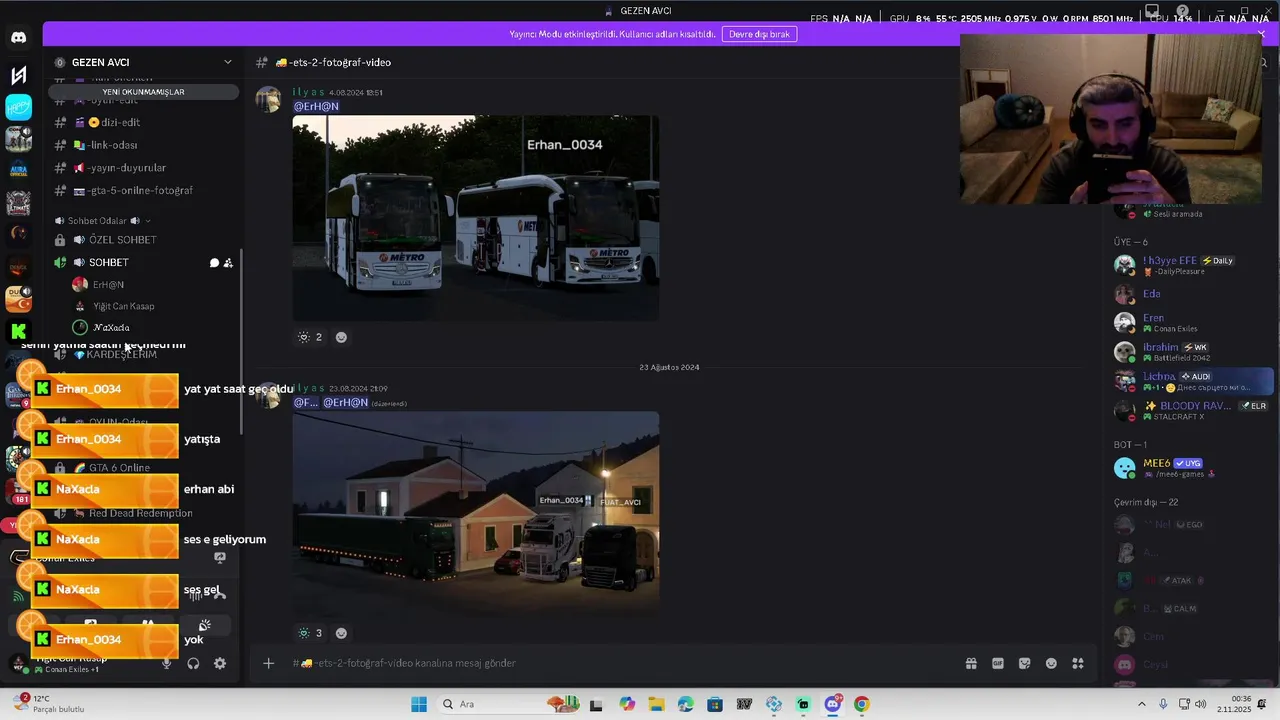The width and height of the screenshot is (1280, 720).
Task: Open trucks at night image thumbnail
Action: tap(476, 514)
